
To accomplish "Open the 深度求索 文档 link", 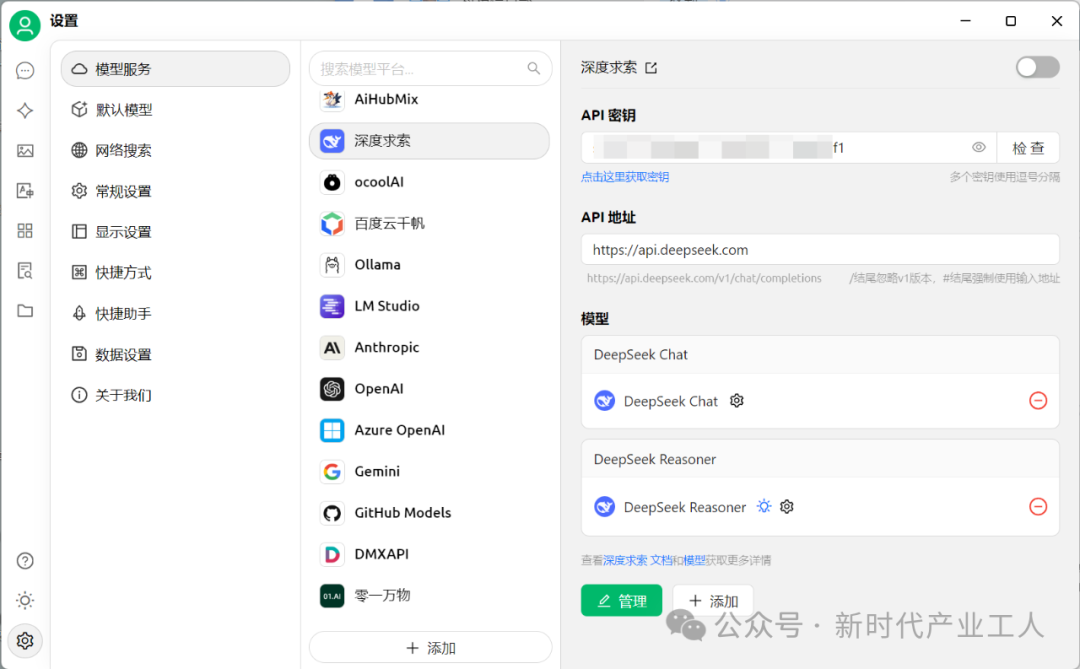I will point(638,560).
